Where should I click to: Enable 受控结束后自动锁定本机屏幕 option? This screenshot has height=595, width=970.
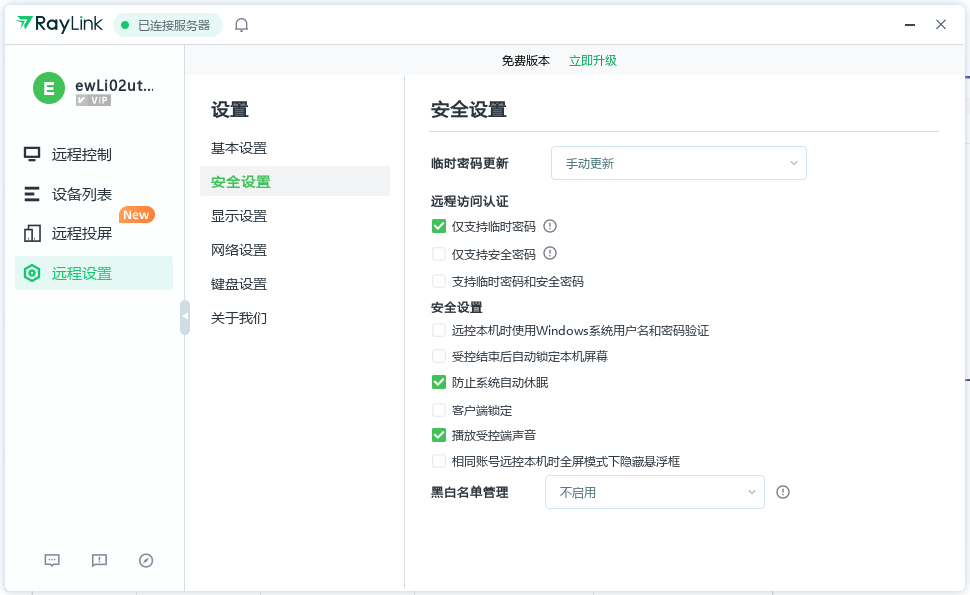(439, 356)
